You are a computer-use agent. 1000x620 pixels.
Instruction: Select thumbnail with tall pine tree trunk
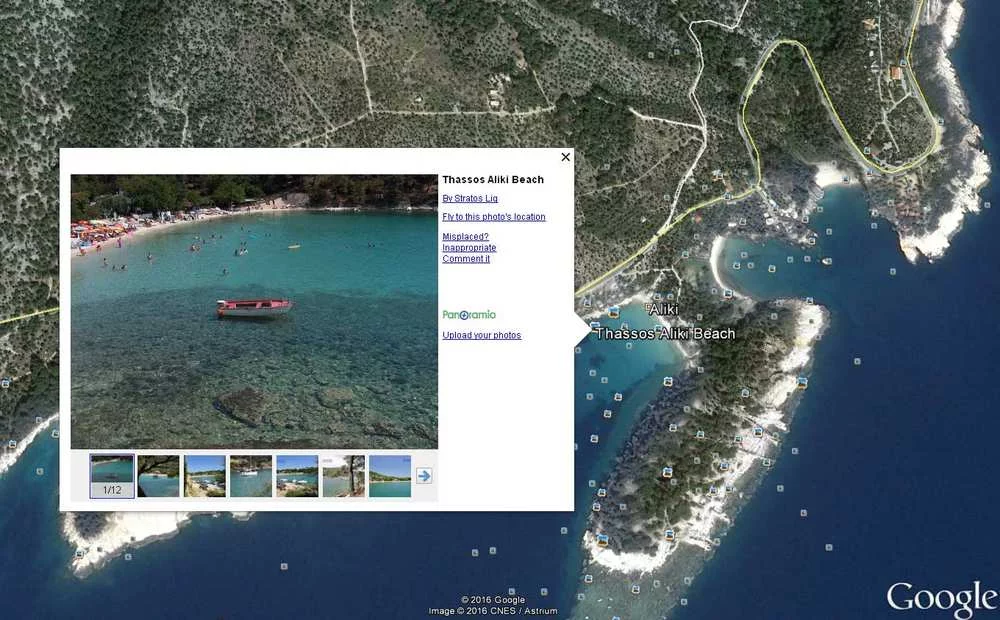[343, 476]
